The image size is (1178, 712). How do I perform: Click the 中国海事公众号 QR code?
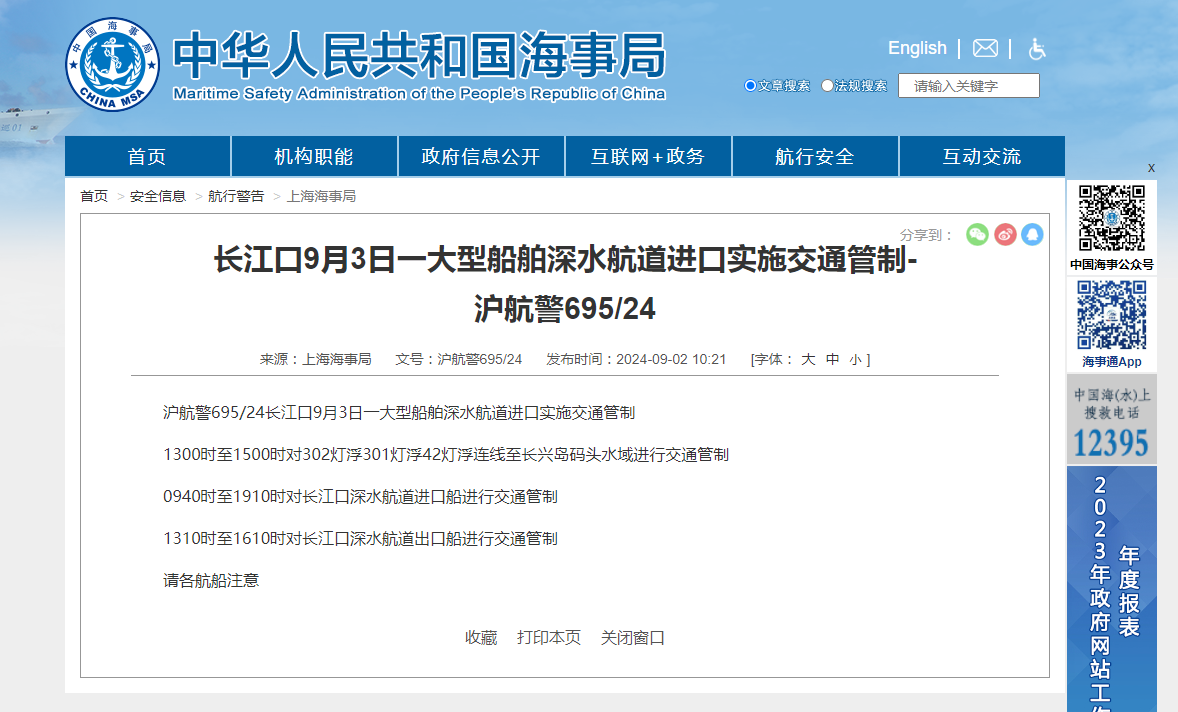(1112, 218)
